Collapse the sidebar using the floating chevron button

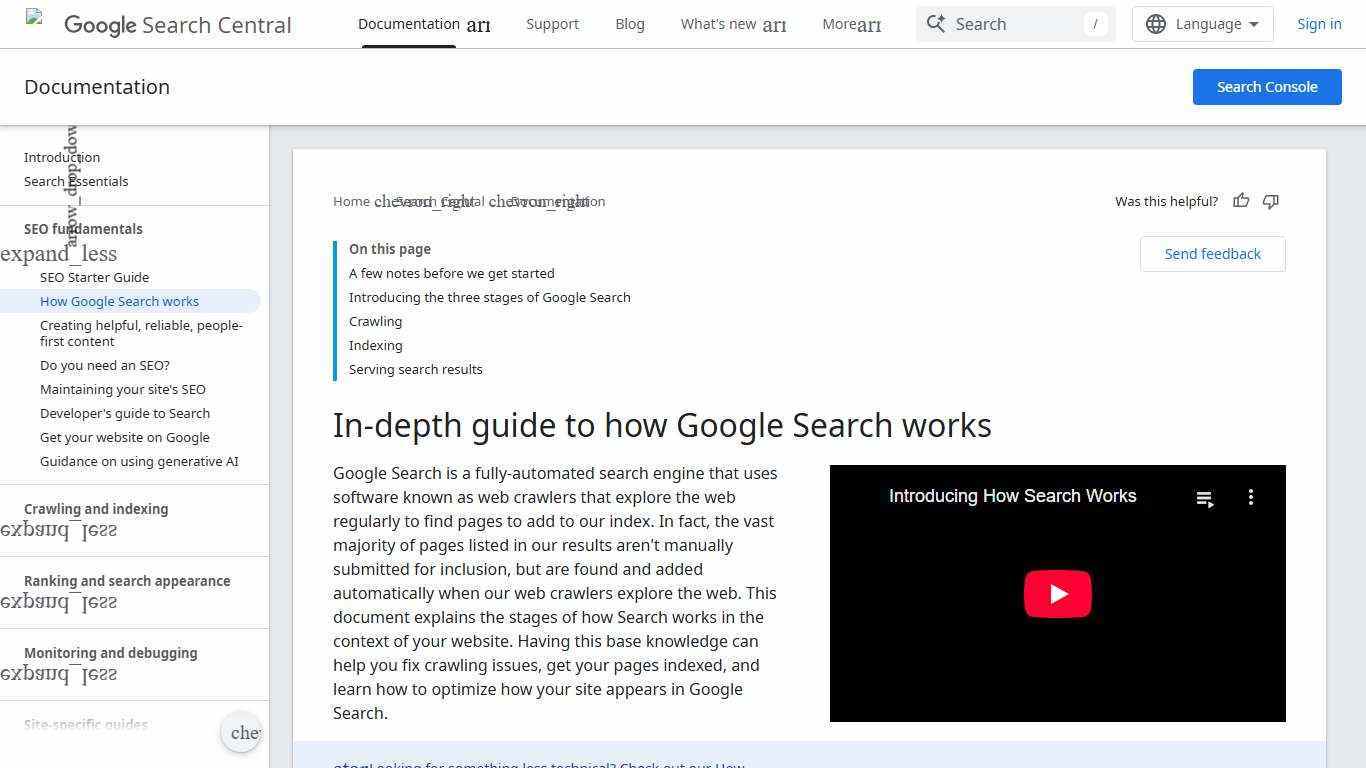point(241,732)
